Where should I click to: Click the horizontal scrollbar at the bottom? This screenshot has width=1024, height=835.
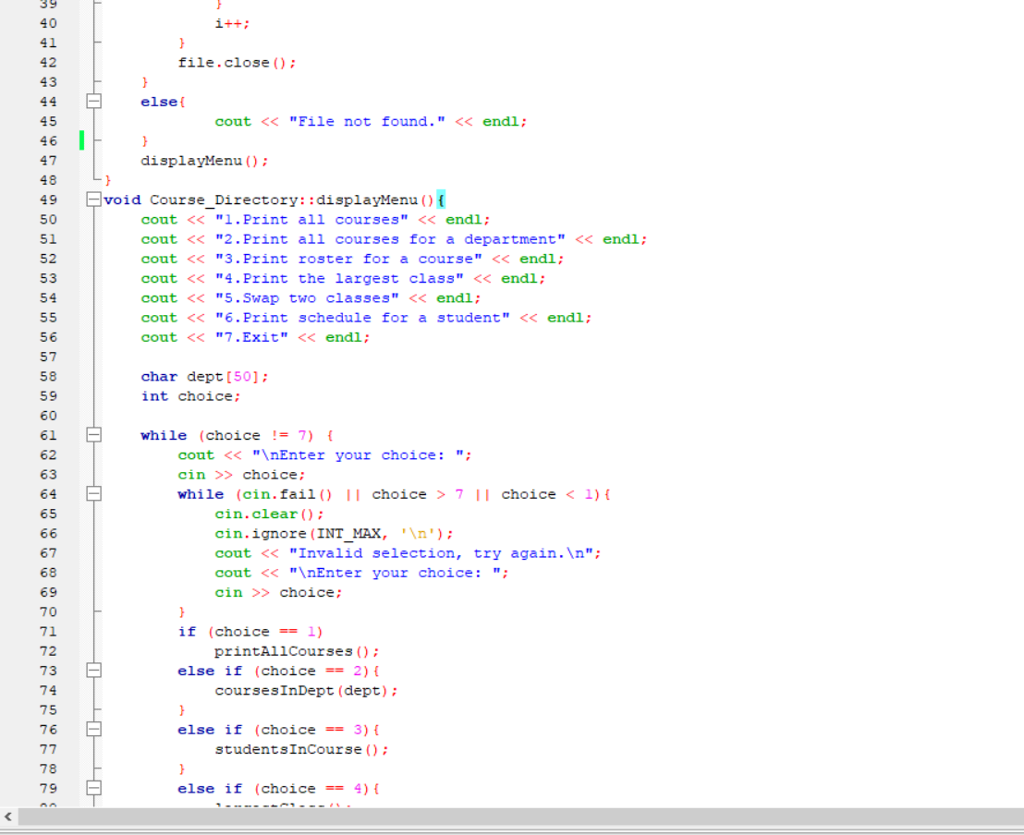pos(500,817)
